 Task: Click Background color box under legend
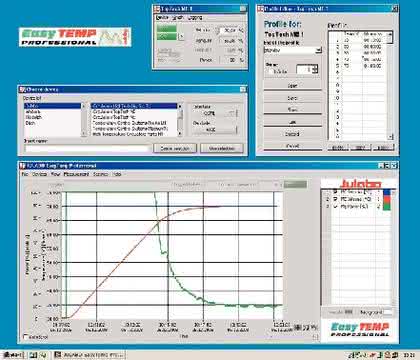click(x=388, y=312)
